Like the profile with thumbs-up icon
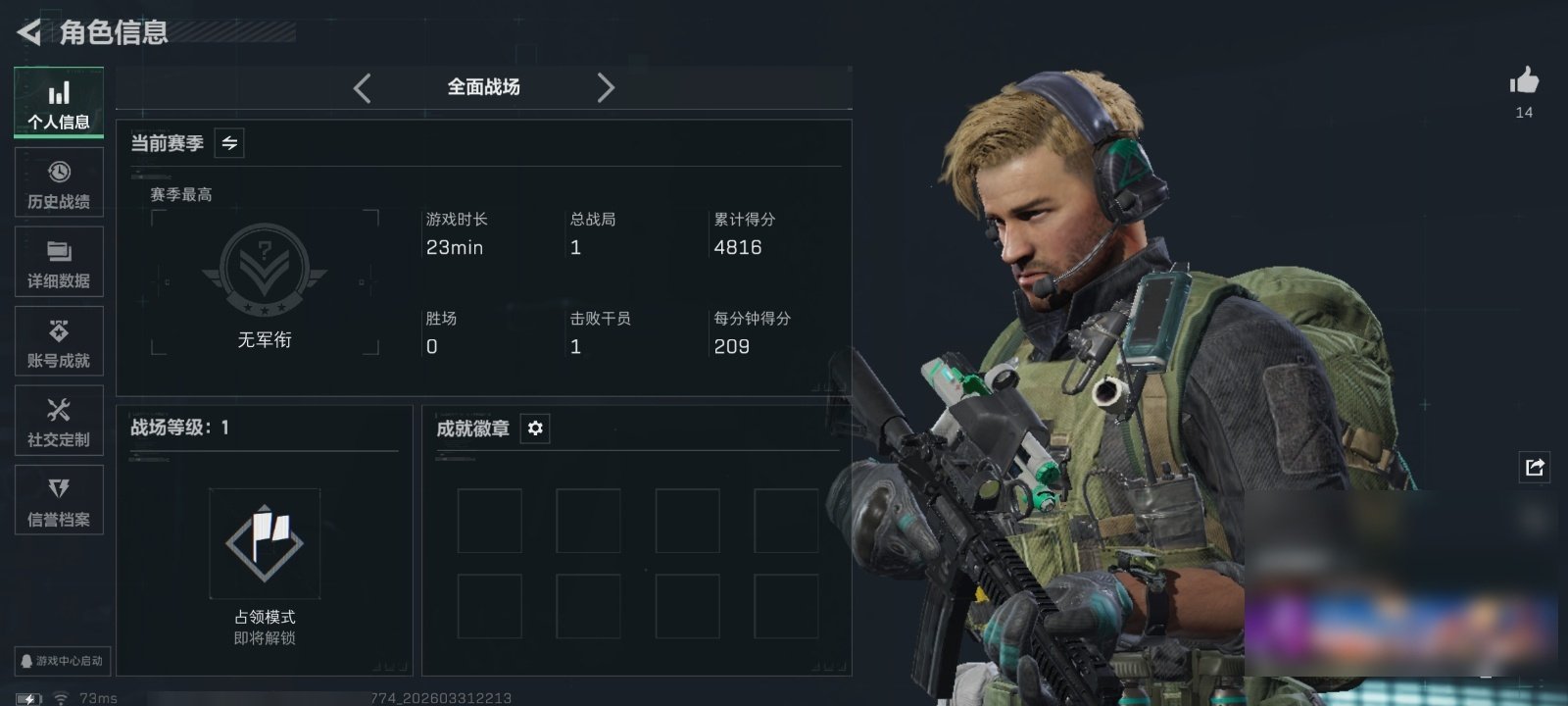Screen dimensions: 1568x706 (1524, 81)
